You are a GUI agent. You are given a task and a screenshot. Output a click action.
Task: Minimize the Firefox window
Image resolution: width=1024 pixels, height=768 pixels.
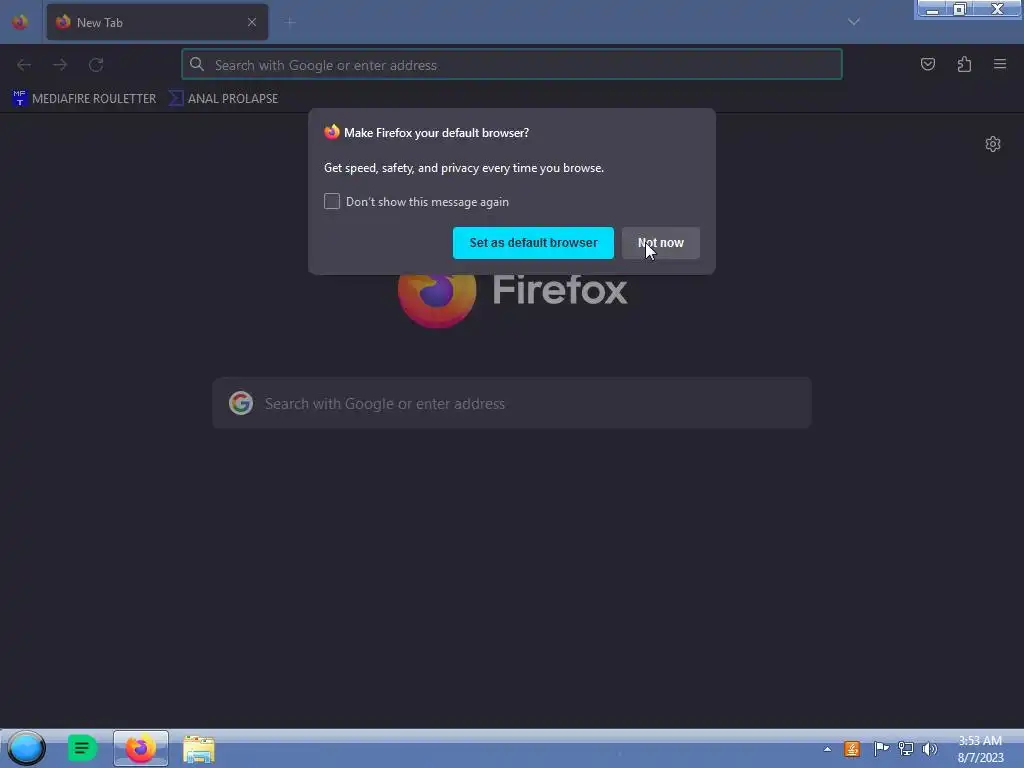(x=933, y=9)
